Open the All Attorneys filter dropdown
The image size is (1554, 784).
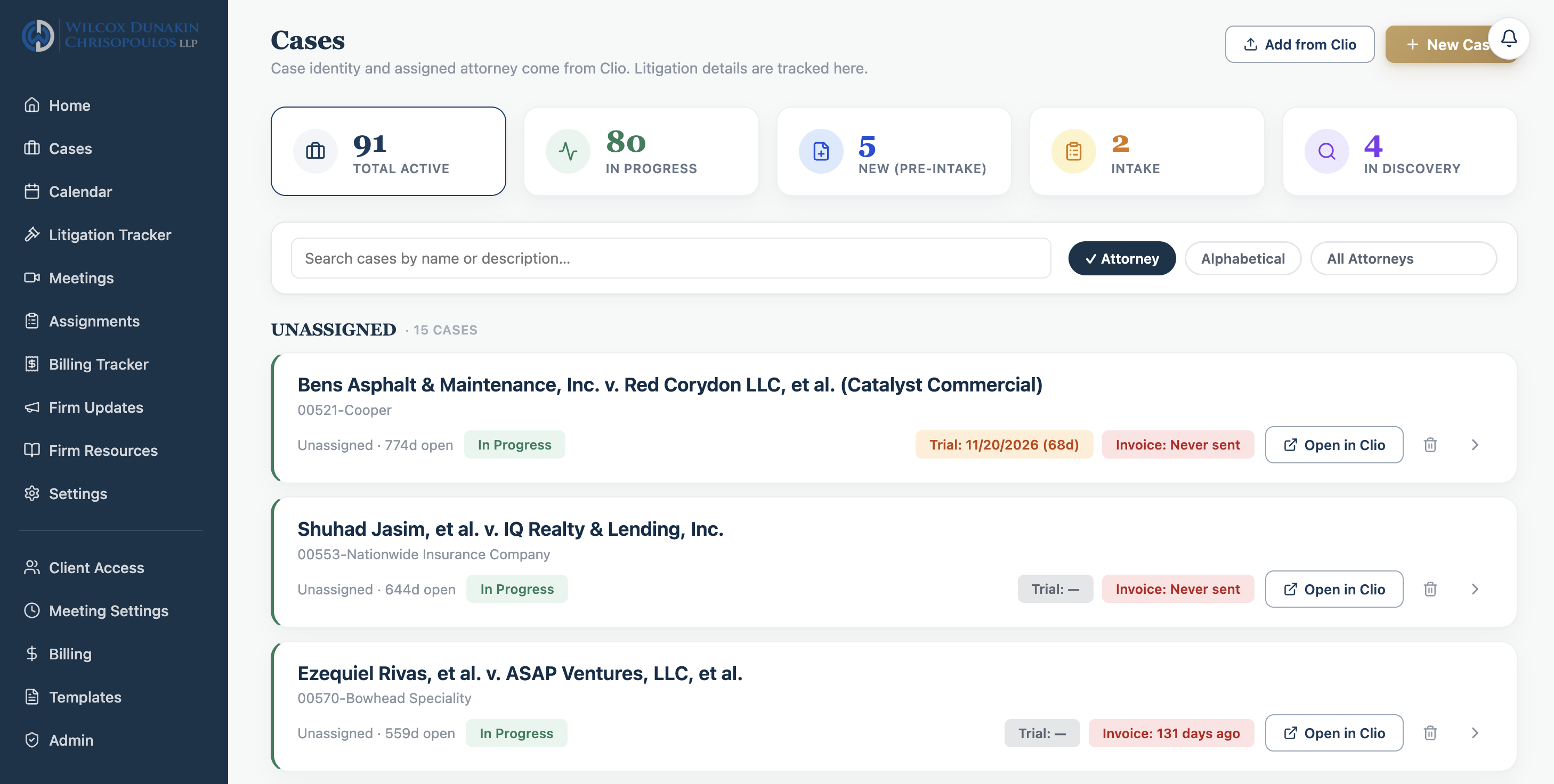pyautogui.click(x=1403, y=258)
